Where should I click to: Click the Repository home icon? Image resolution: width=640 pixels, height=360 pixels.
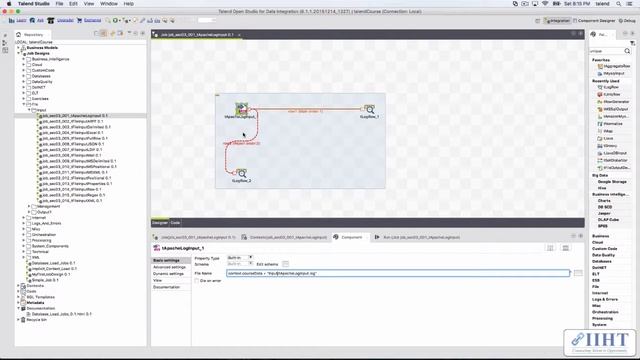18,35
